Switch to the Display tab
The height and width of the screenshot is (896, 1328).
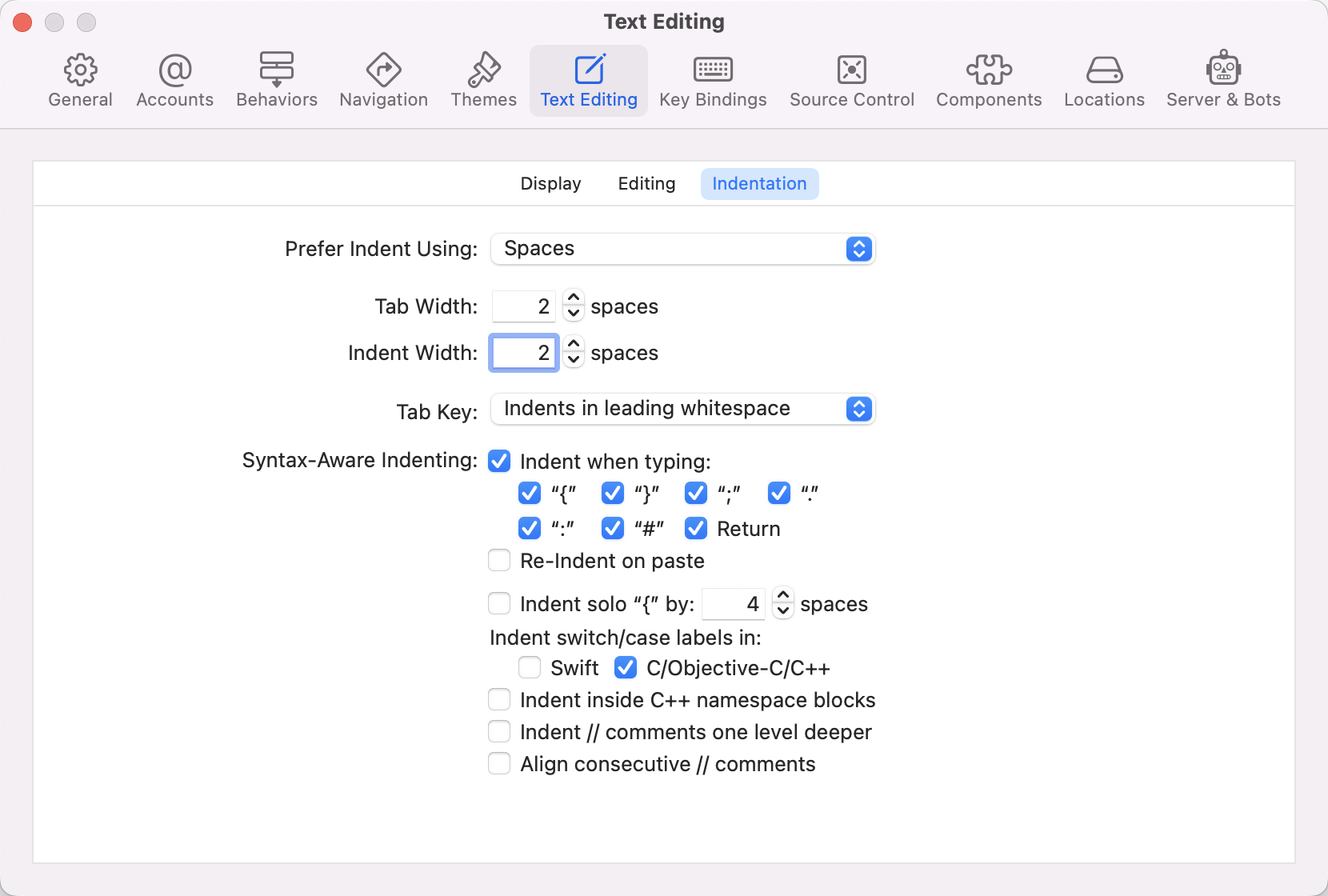550,184
